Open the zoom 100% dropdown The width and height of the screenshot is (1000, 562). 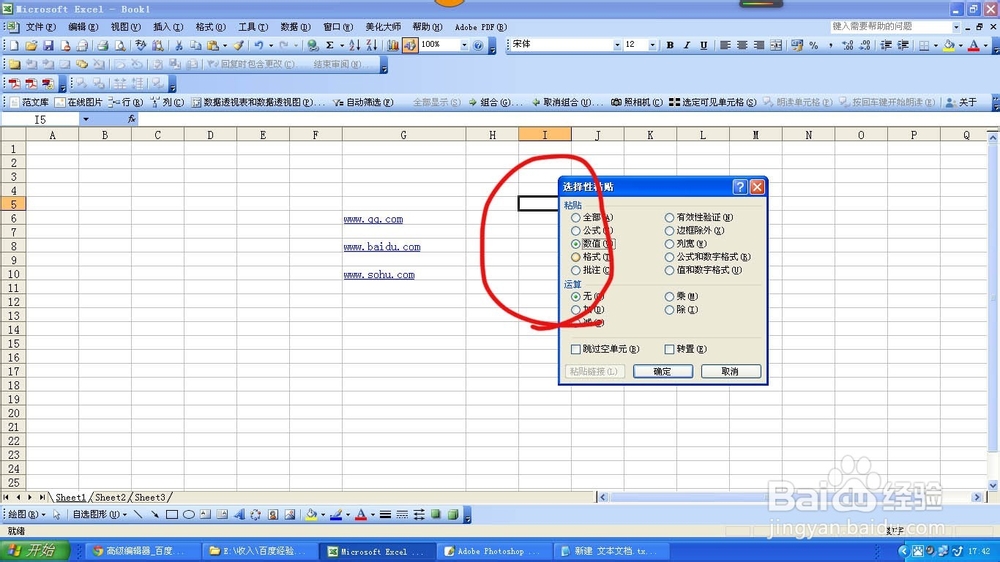[464, 45]
